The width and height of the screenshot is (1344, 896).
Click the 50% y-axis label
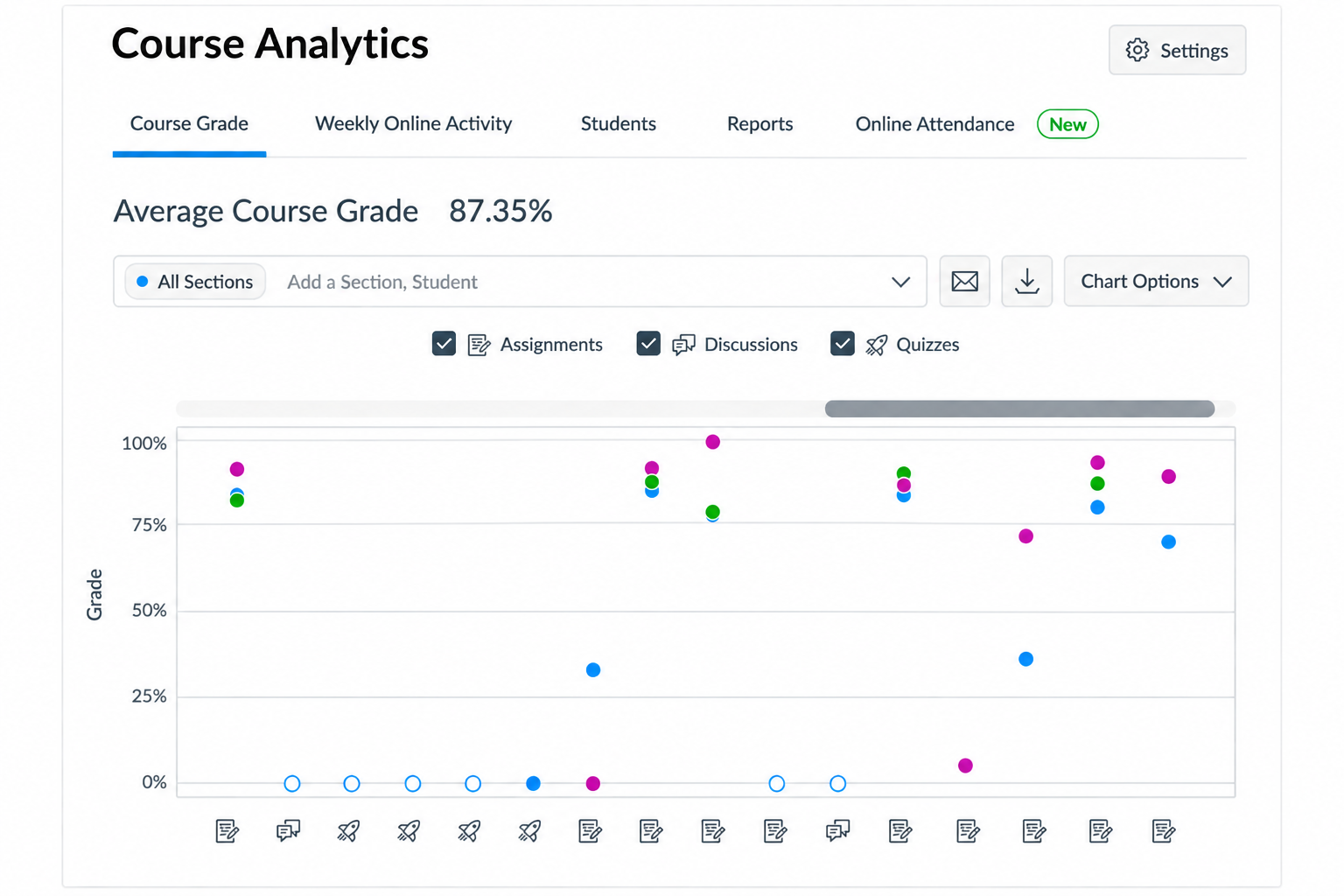(150, 610)
